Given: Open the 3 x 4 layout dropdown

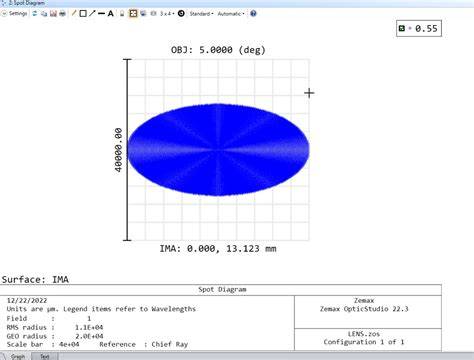Looking at the screenshot, I should point(167,14).
